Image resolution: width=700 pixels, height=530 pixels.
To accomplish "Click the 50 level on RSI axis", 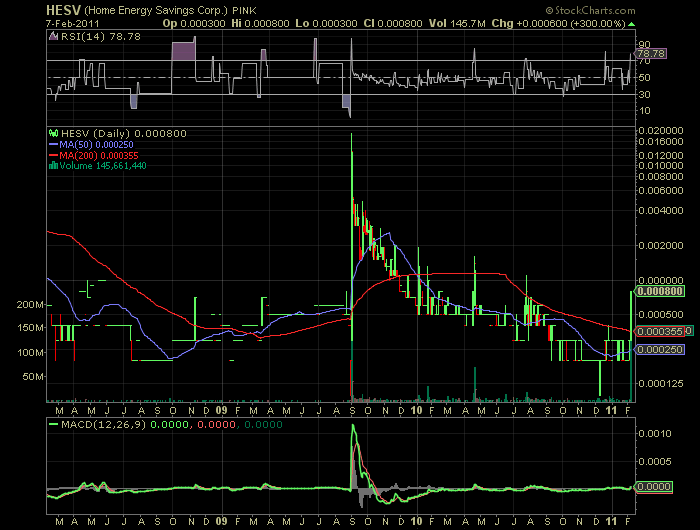I will [645, 77].
